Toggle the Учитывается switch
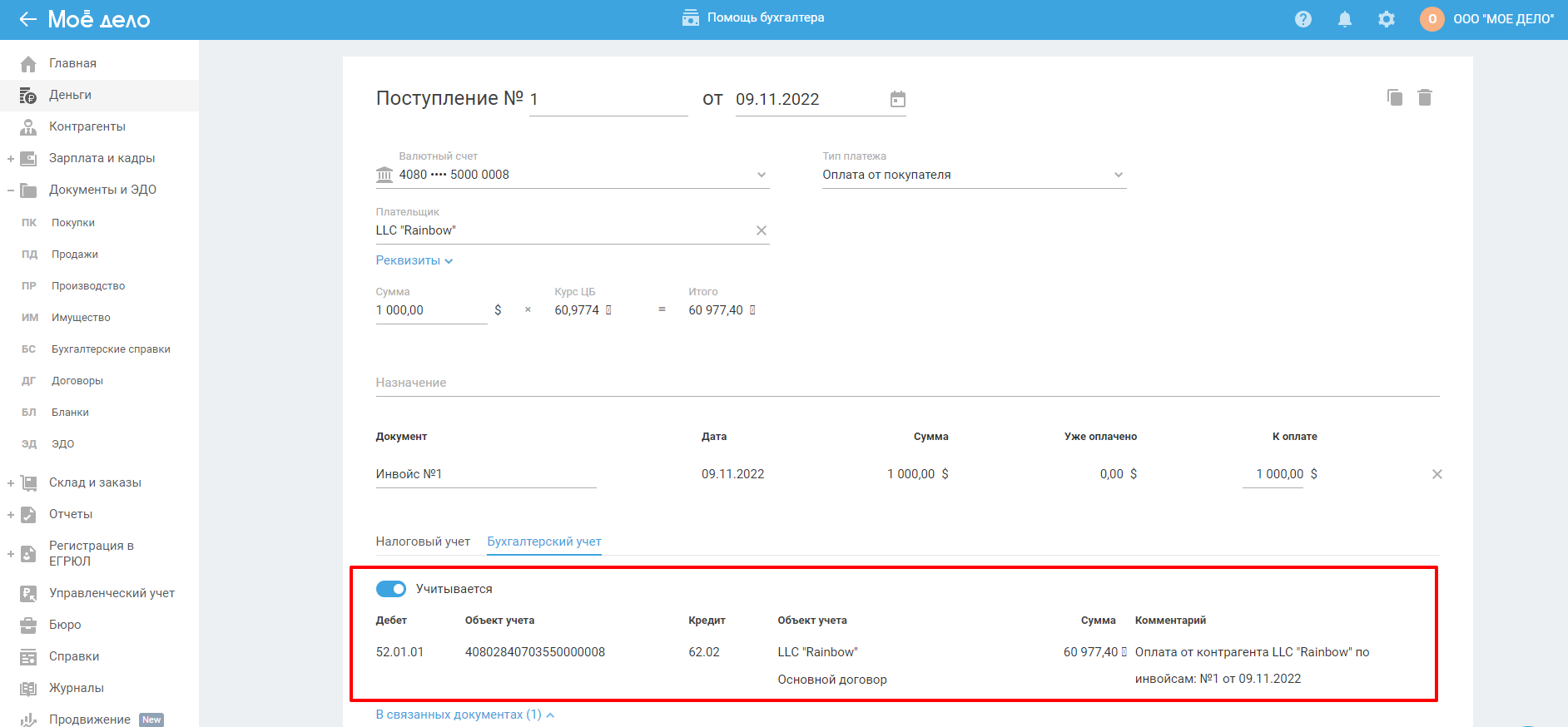Screen dimensions: 1568x727 [x=391, y=589]
